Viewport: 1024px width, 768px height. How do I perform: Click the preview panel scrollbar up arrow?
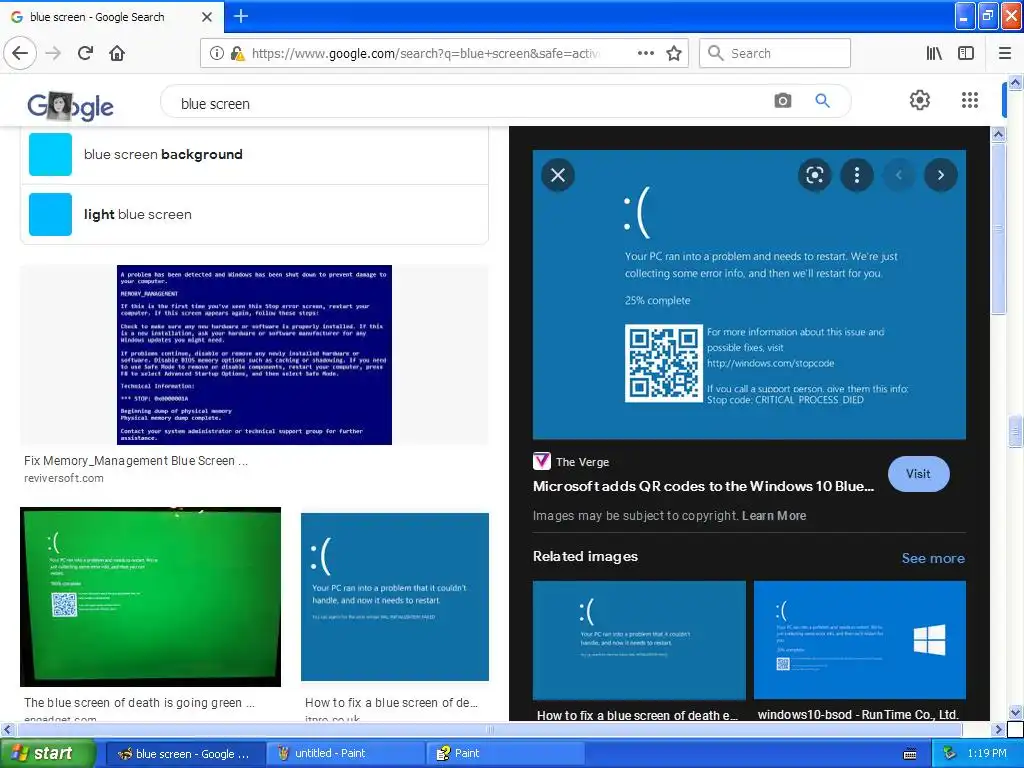coord(999,135)
